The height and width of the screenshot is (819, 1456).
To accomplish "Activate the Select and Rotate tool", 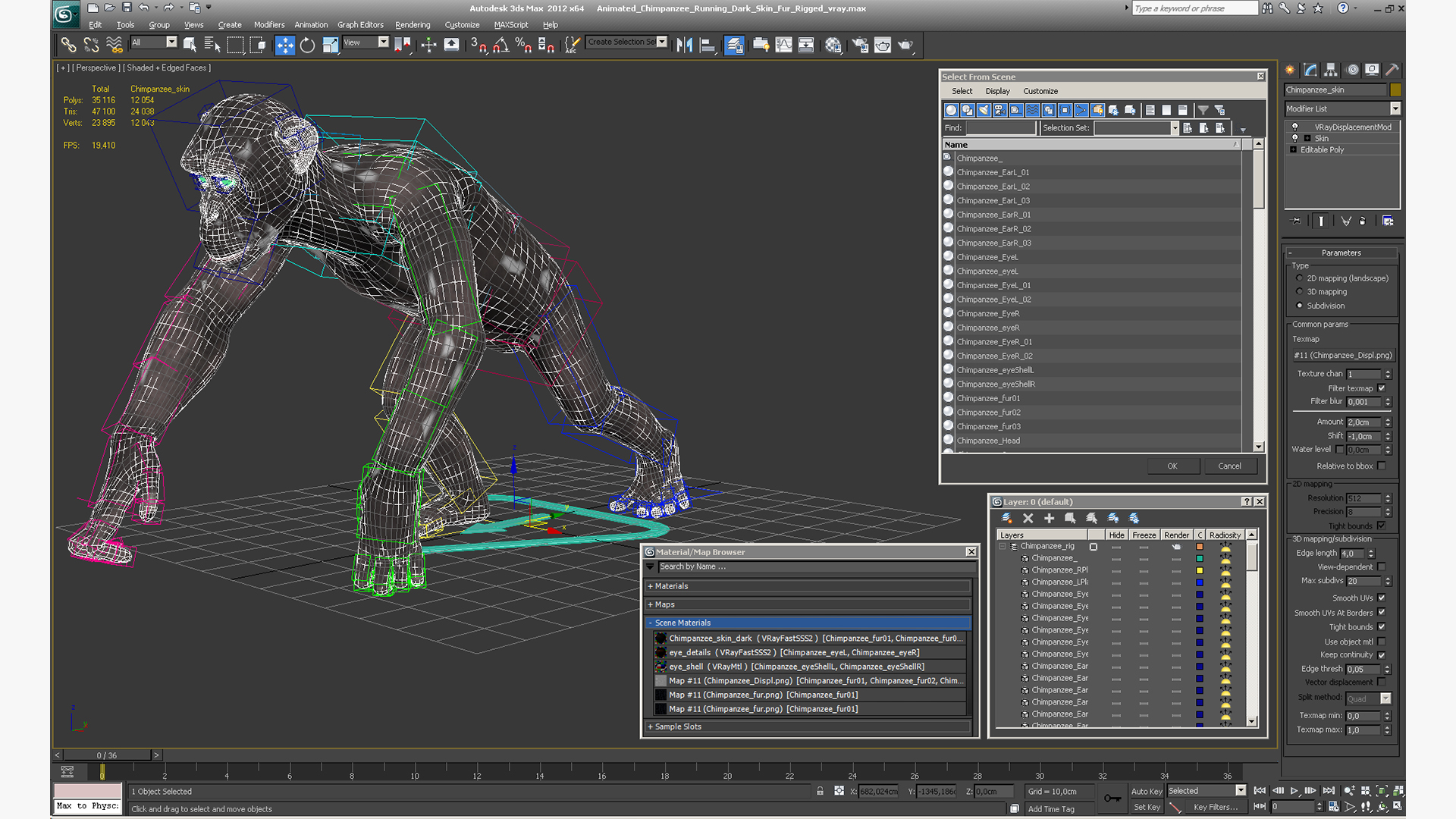I will 307,45.
